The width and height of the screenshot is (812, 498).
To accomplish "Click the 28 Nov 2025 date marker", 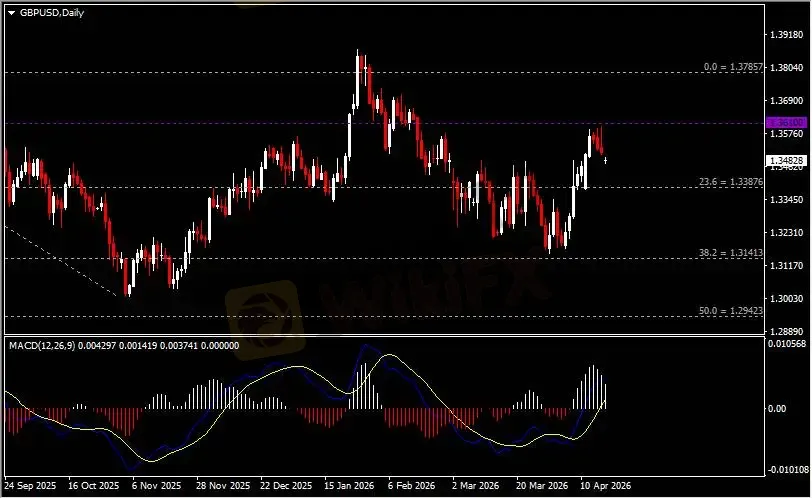I will click(223, 484).
